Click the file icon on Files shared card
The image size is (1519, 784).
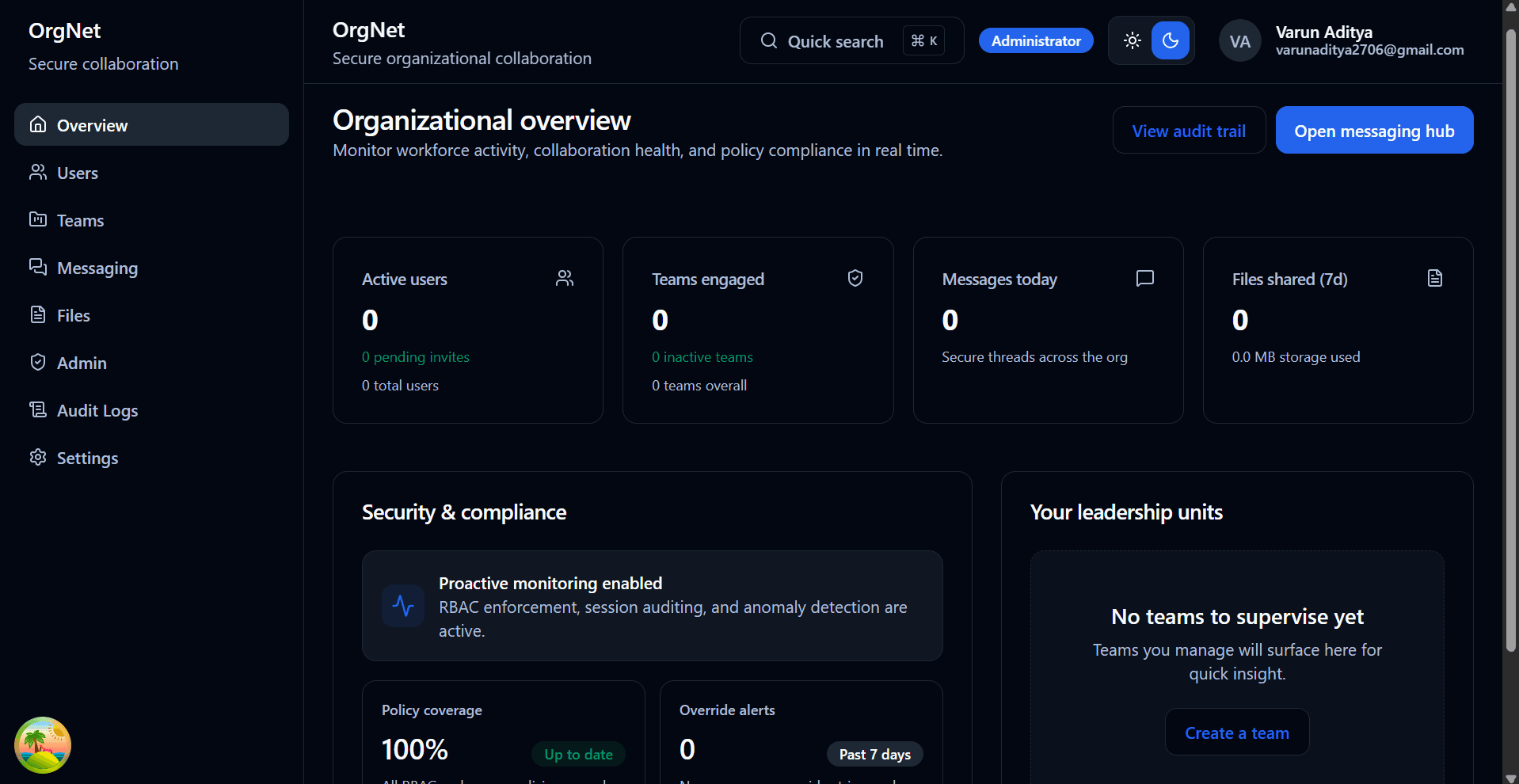point(1435,278)
